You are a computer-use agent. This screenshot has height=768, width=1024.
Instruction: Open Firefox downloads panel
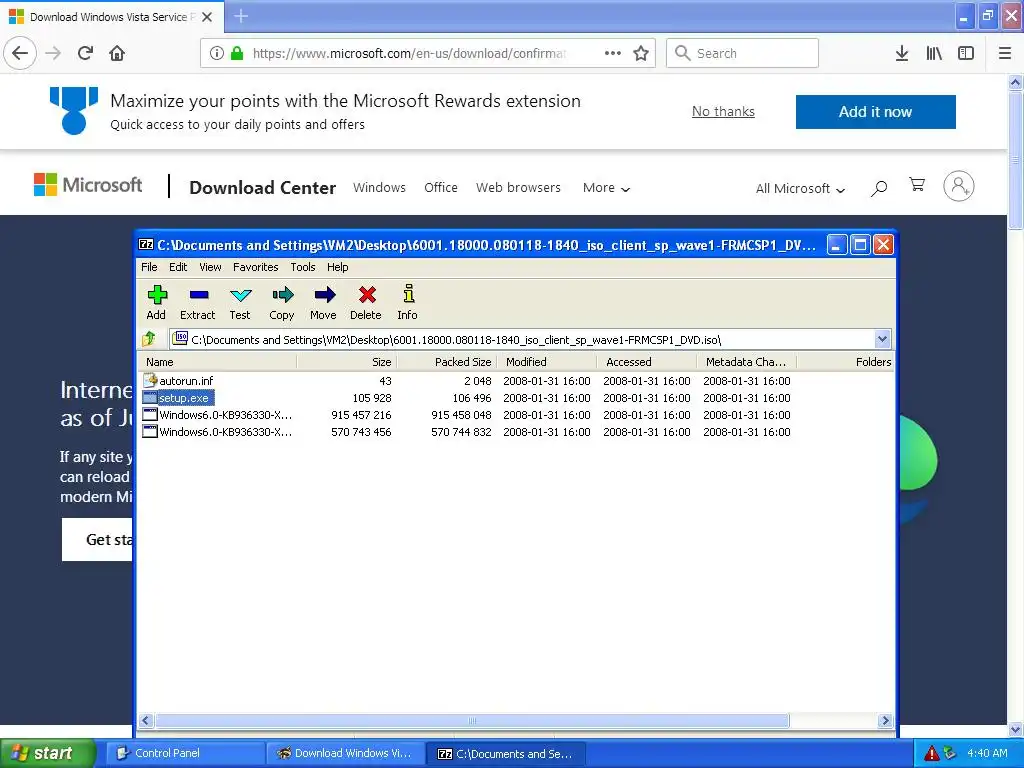pos(902,53)
